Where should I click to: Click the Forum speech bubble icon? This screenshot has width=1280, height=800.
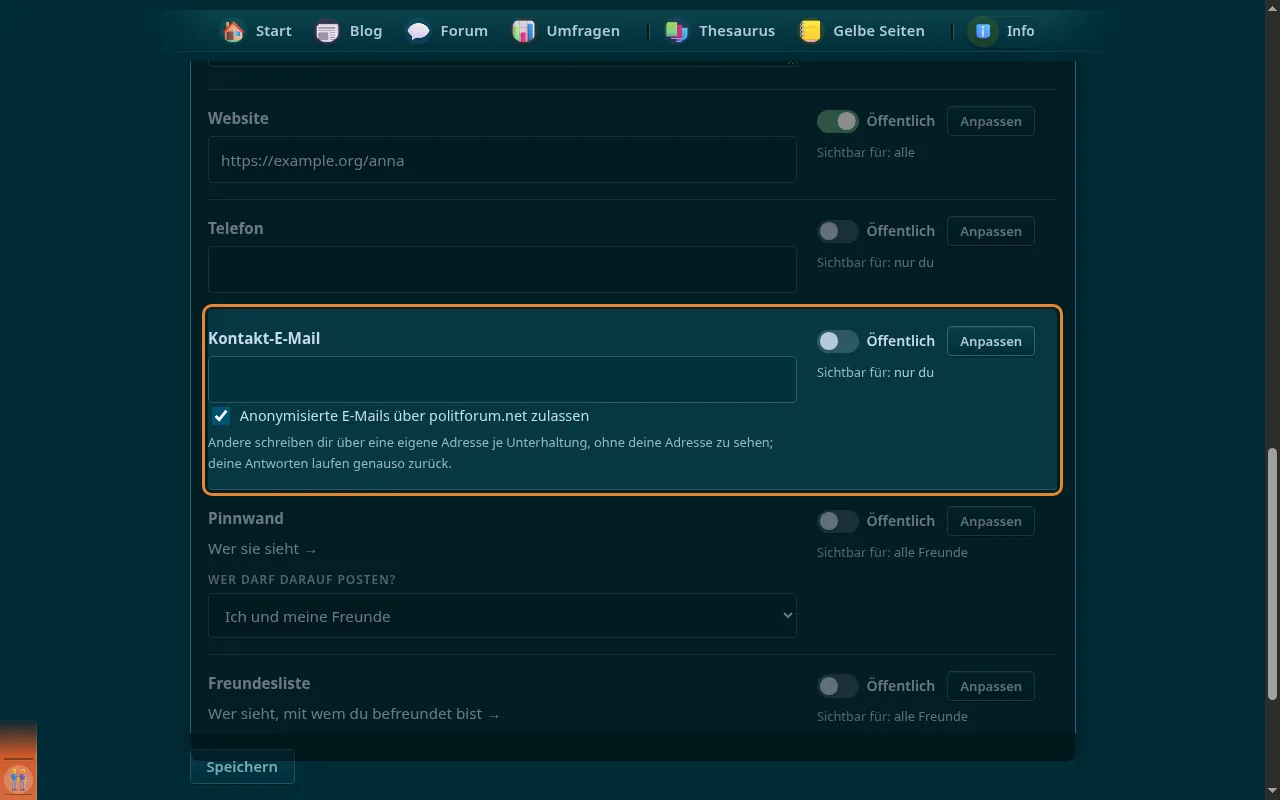[418, 31]
